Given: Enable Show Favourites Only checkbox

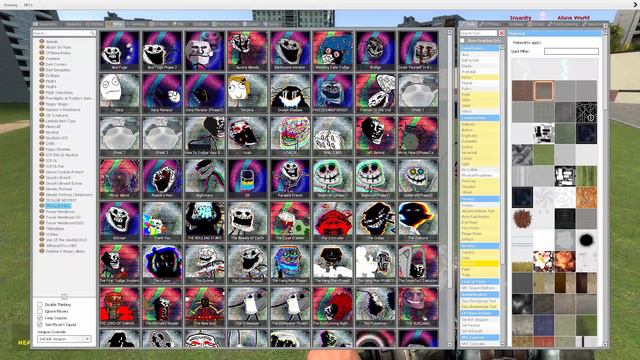Looking at the screenshot, I should pos(462,41).
